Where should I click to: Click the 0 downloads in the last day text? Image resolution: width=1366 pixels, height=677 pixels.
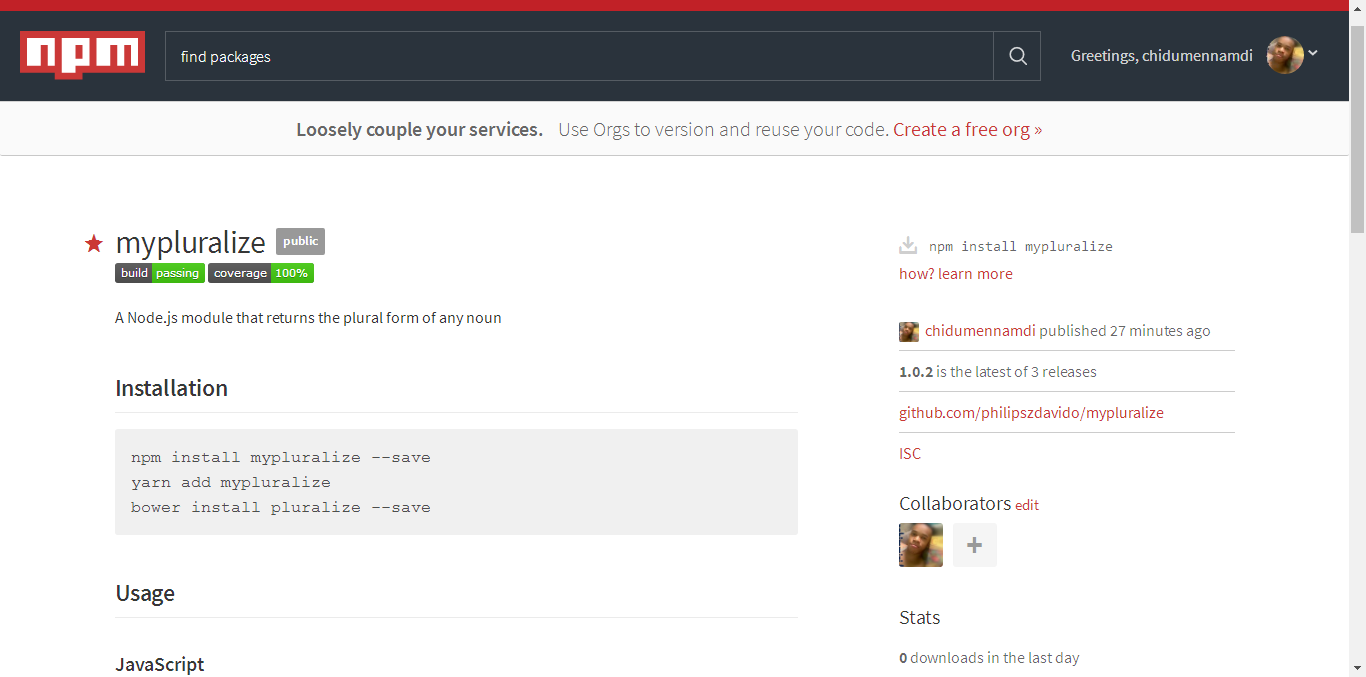click(989, 658)
